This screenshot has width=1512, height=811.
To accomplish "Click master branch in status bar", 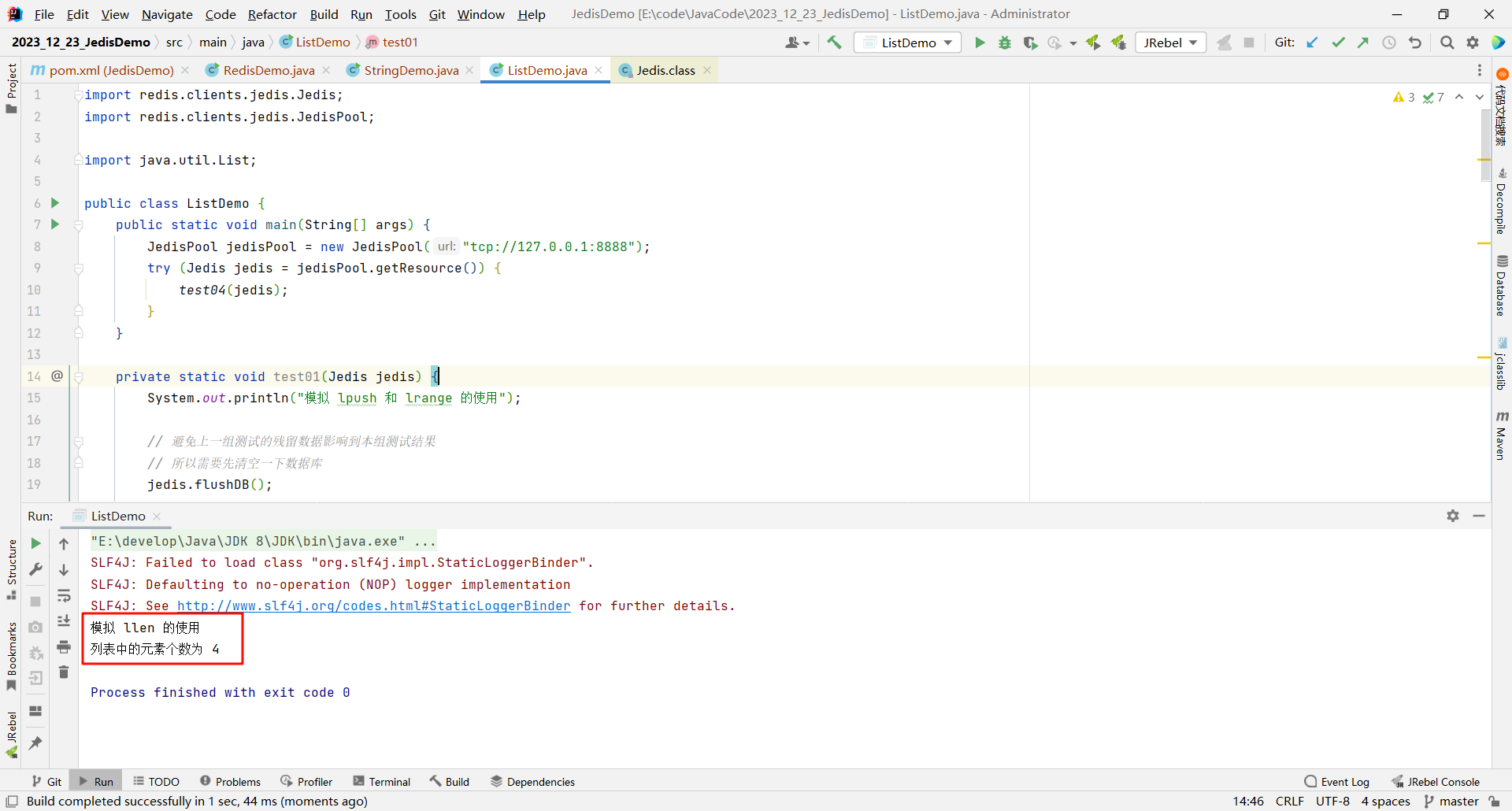I will (x=1452, y=801).
